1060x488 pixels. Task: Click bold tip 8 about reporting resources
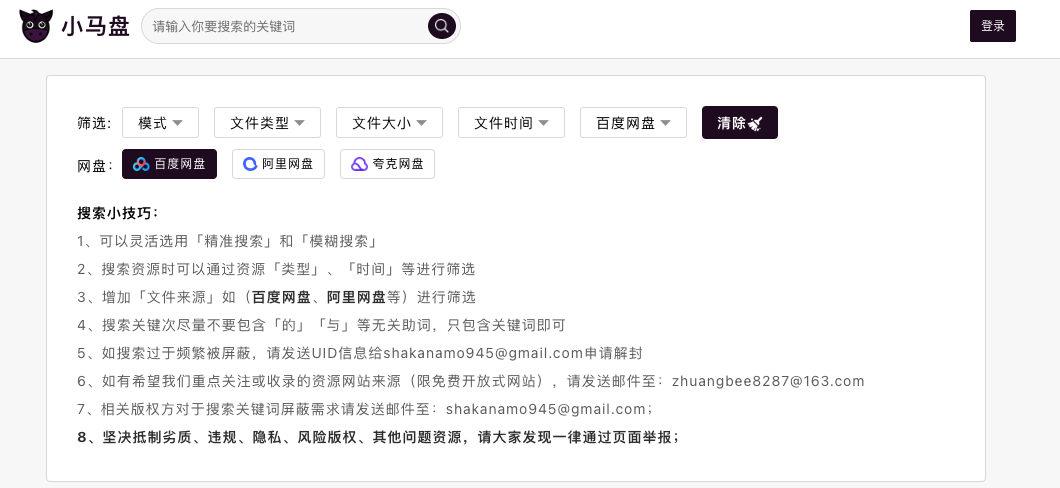pos(379,437)
